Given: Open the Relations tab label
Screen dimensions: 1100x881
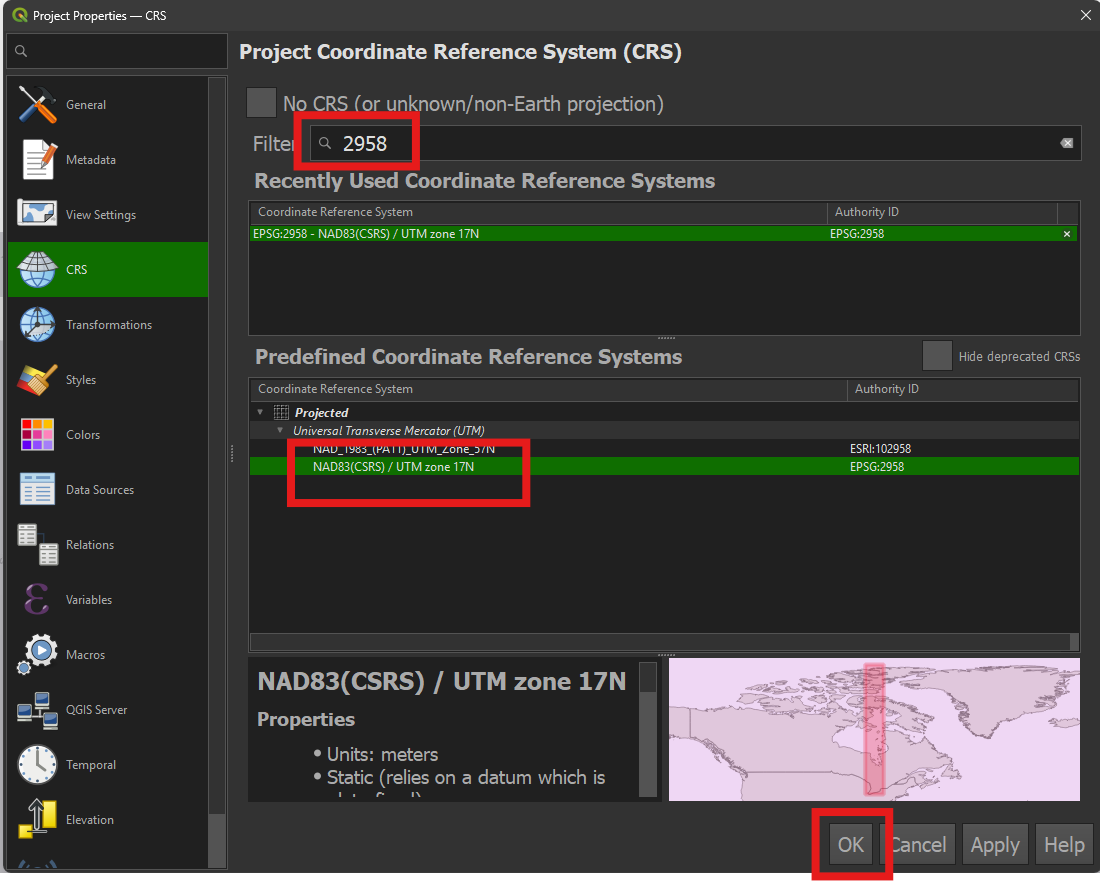Looking at the screenshot, I should (90, 545).
